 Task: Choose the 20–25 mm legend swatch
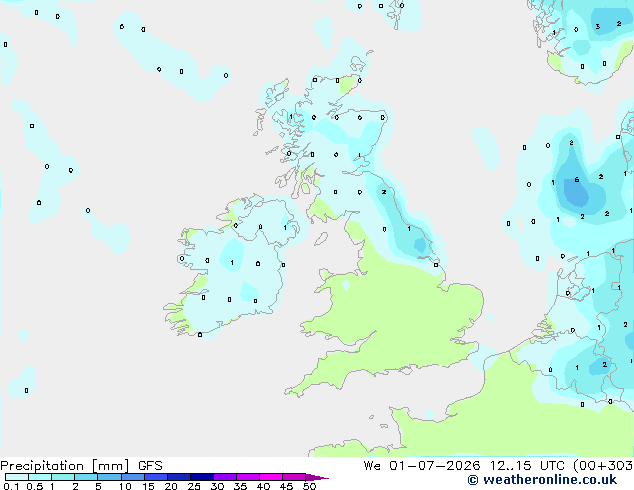click(179, 477)
